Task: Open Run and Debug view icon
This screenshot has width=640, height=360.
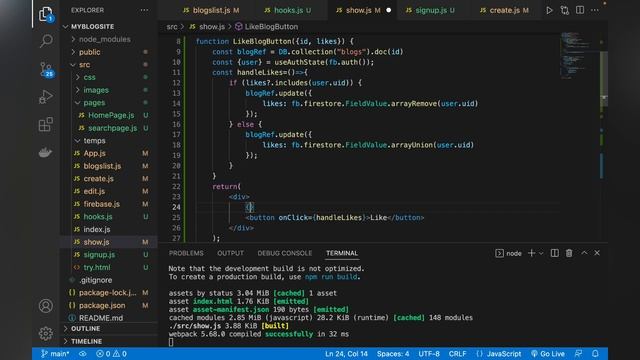Action: [45, 97]
